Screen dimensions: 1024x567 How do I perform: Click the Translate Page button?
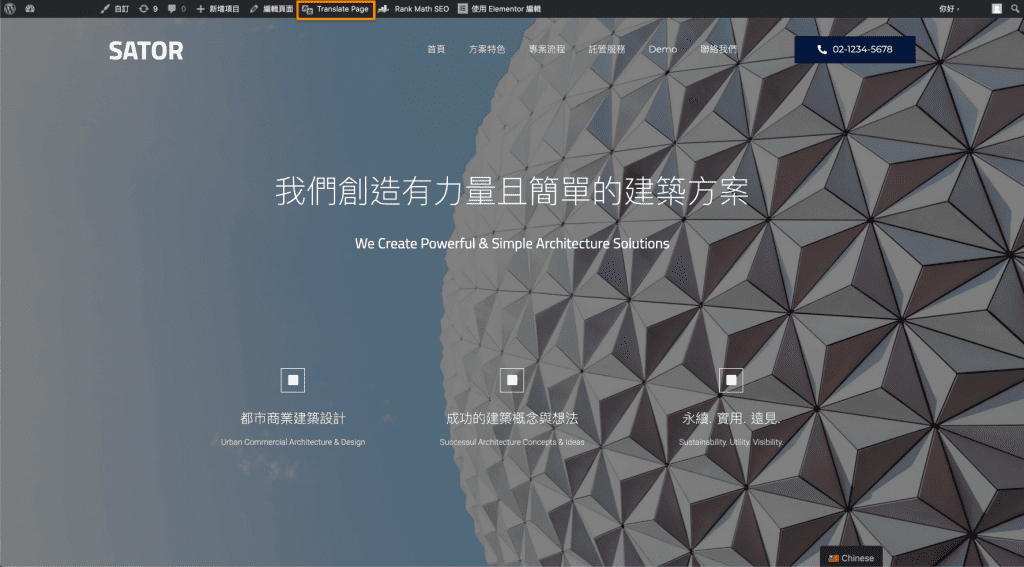[x=336, y=8]
